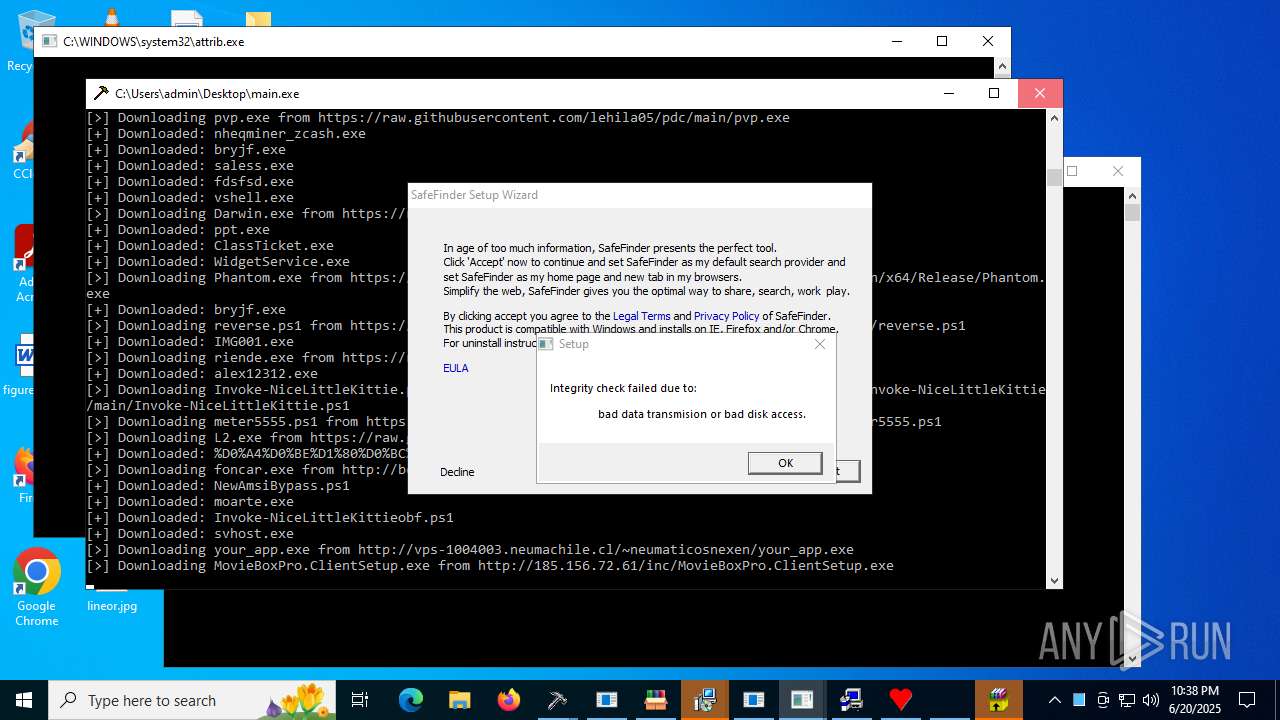
Task: Click main.exe scrollbar up arrow
Action: point(1054,118)
